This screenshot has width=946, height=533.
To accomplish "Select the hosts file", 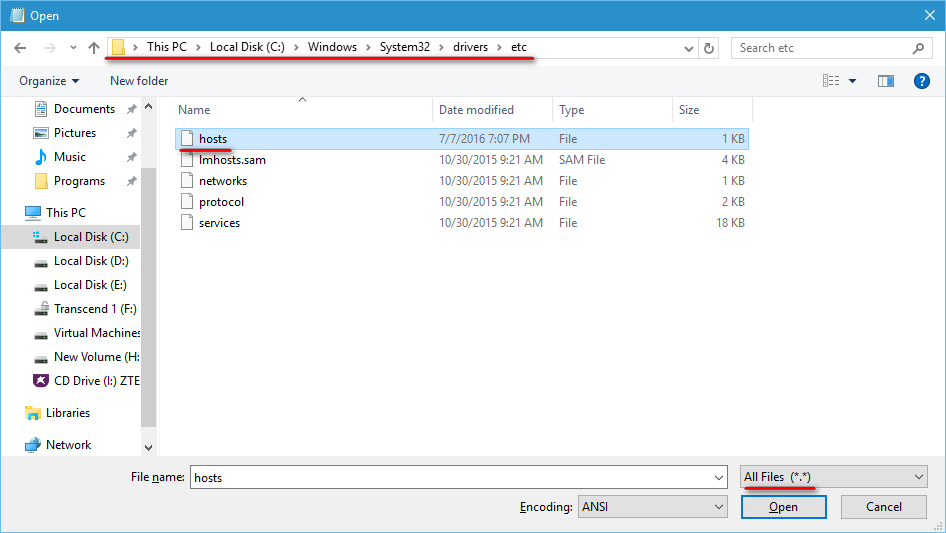I will (x=462, y=139).
